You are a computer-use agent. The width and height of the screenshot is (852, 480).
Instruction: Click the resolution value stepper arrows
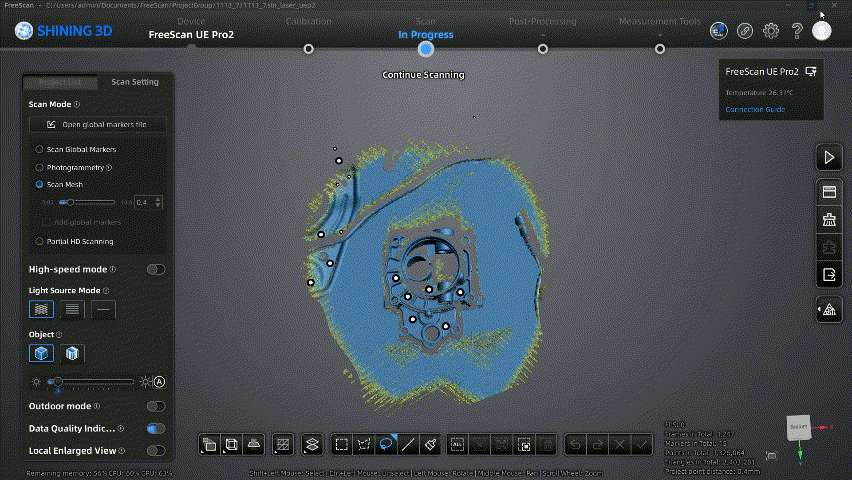pos(158,202)
